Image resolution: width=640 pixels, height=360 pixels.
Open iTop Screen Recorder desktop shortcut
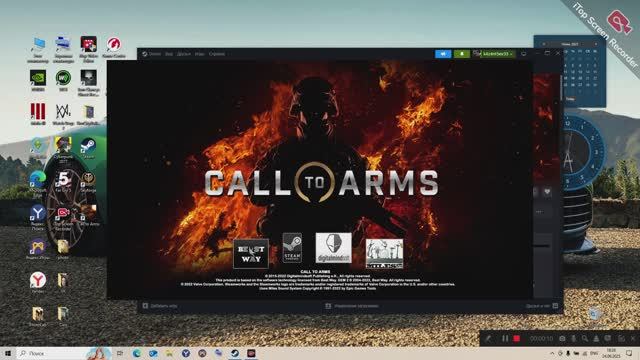pyautogui.click(x=63, y=218)
